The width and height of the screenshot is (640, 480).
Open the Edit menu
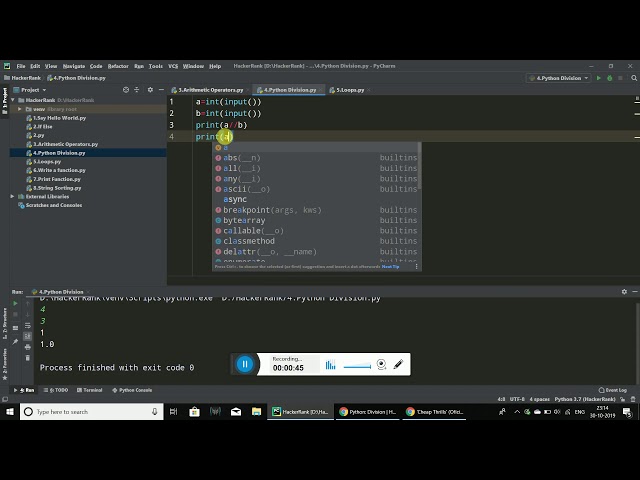coord(35,66)
